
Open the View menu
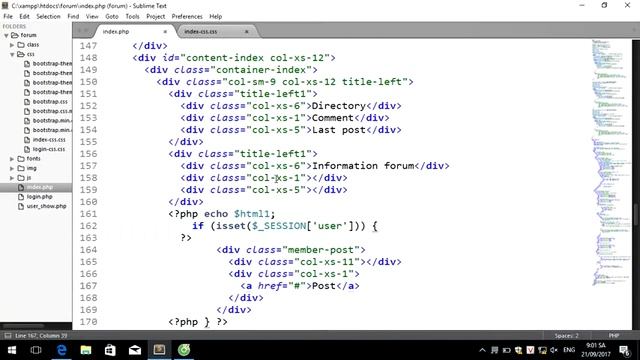tap(92, 16)
